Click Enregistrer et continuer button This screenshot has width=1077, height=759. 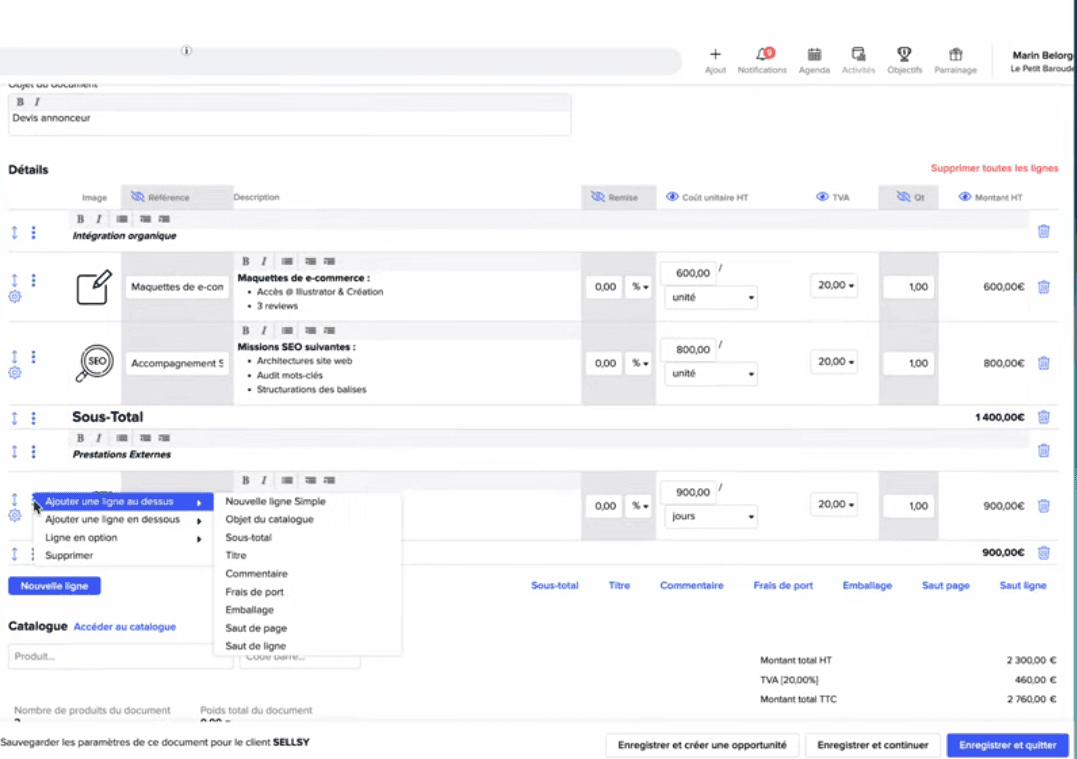pyautogui.click(x=872, y=745)
